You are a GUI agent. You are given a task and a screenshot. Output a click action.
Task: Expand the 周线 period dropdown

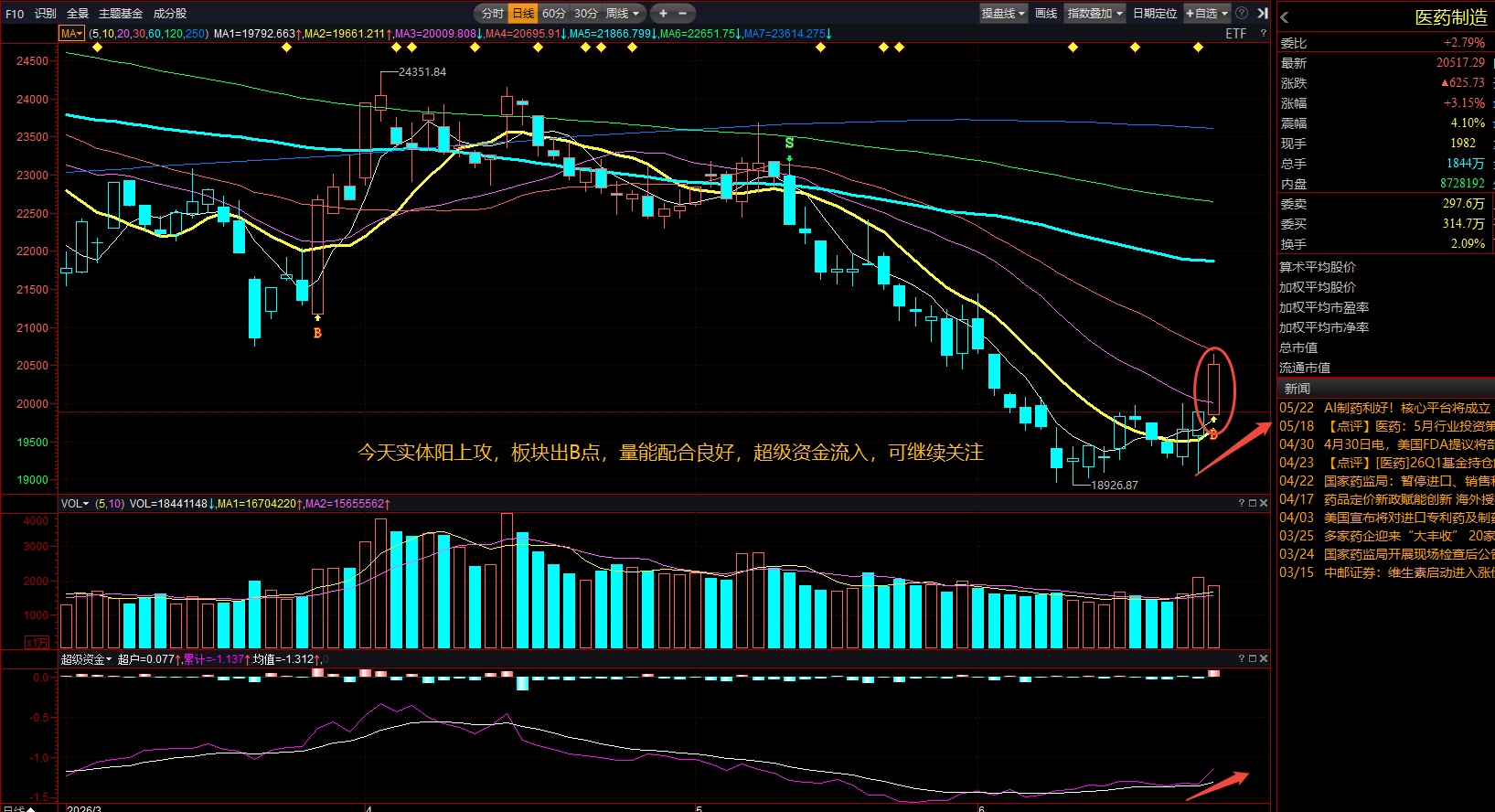click(625, 13)
